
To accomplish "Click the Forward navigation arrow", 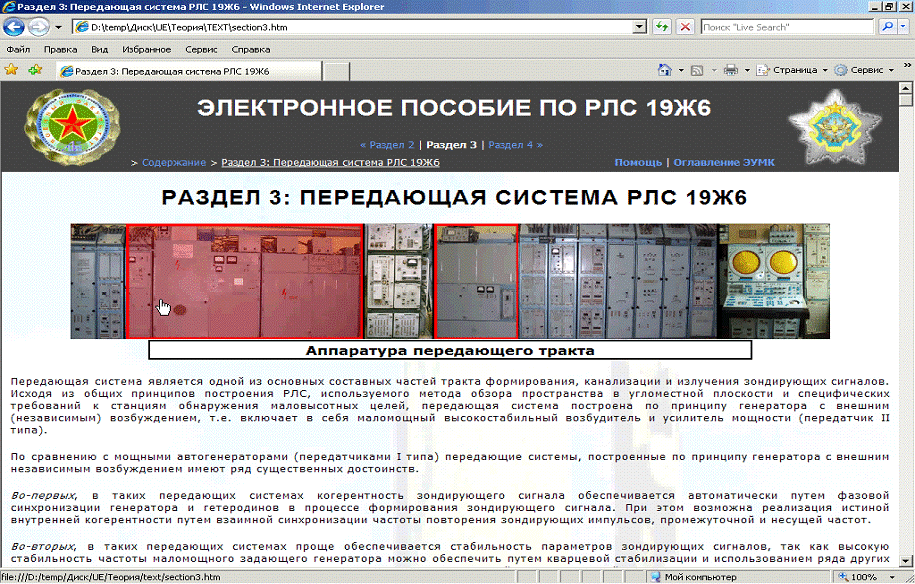I will 39,27.
